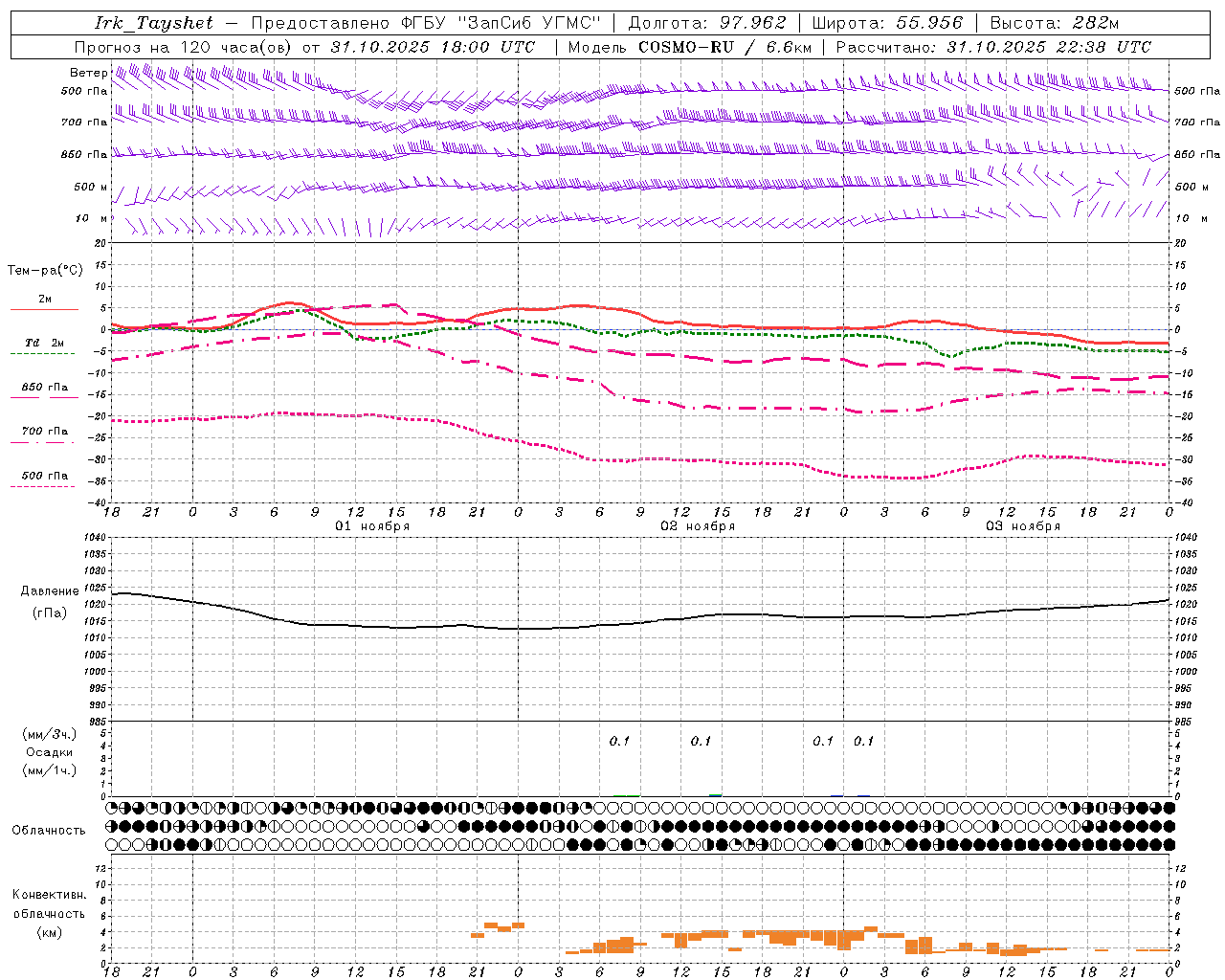Click the -40 value on left temperature axis
The width and height of the screenshot is (1225, 980).
pyautogui.click(x=99, y=502)
